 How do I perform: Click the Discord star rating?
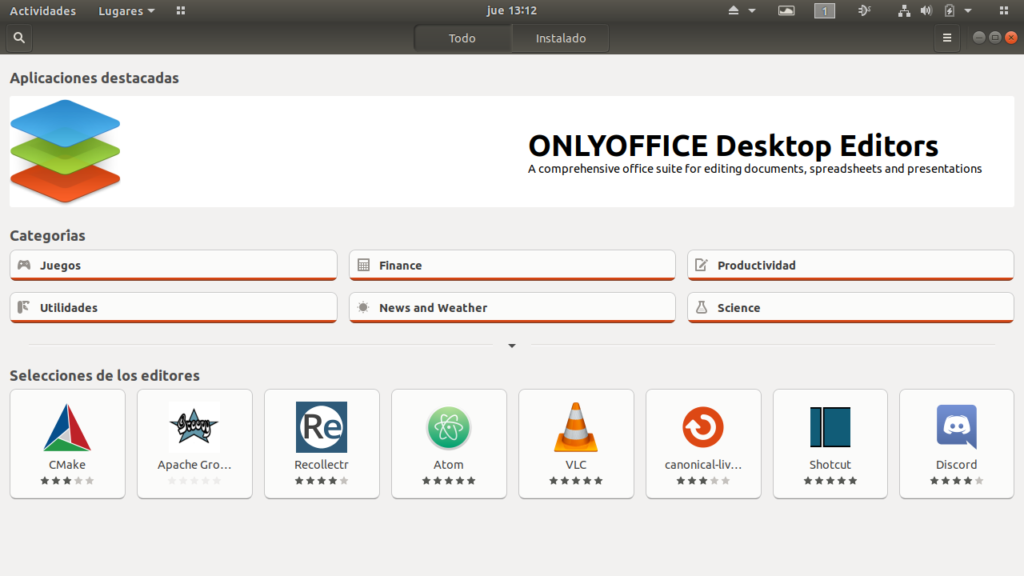point(957,481)
